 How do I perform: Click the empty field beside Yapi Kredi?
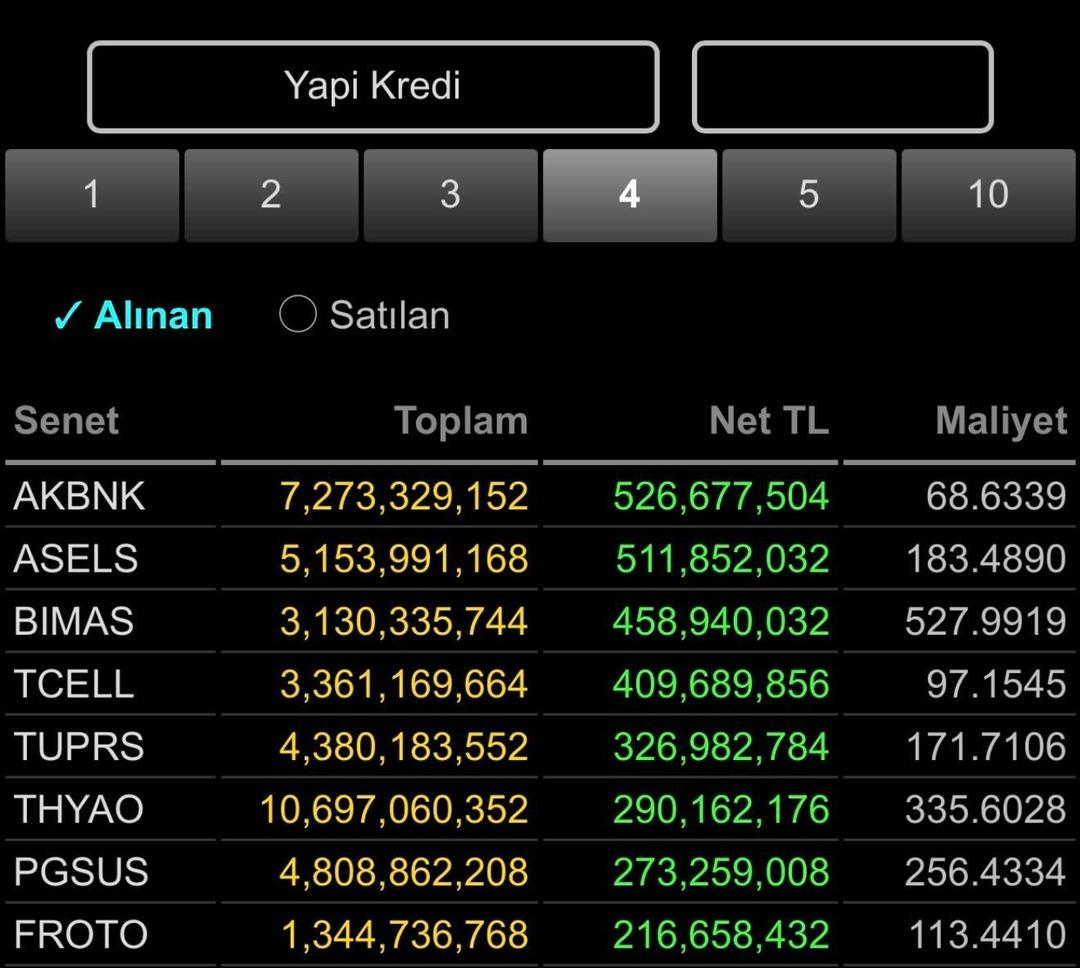click(x=842, y=87)
